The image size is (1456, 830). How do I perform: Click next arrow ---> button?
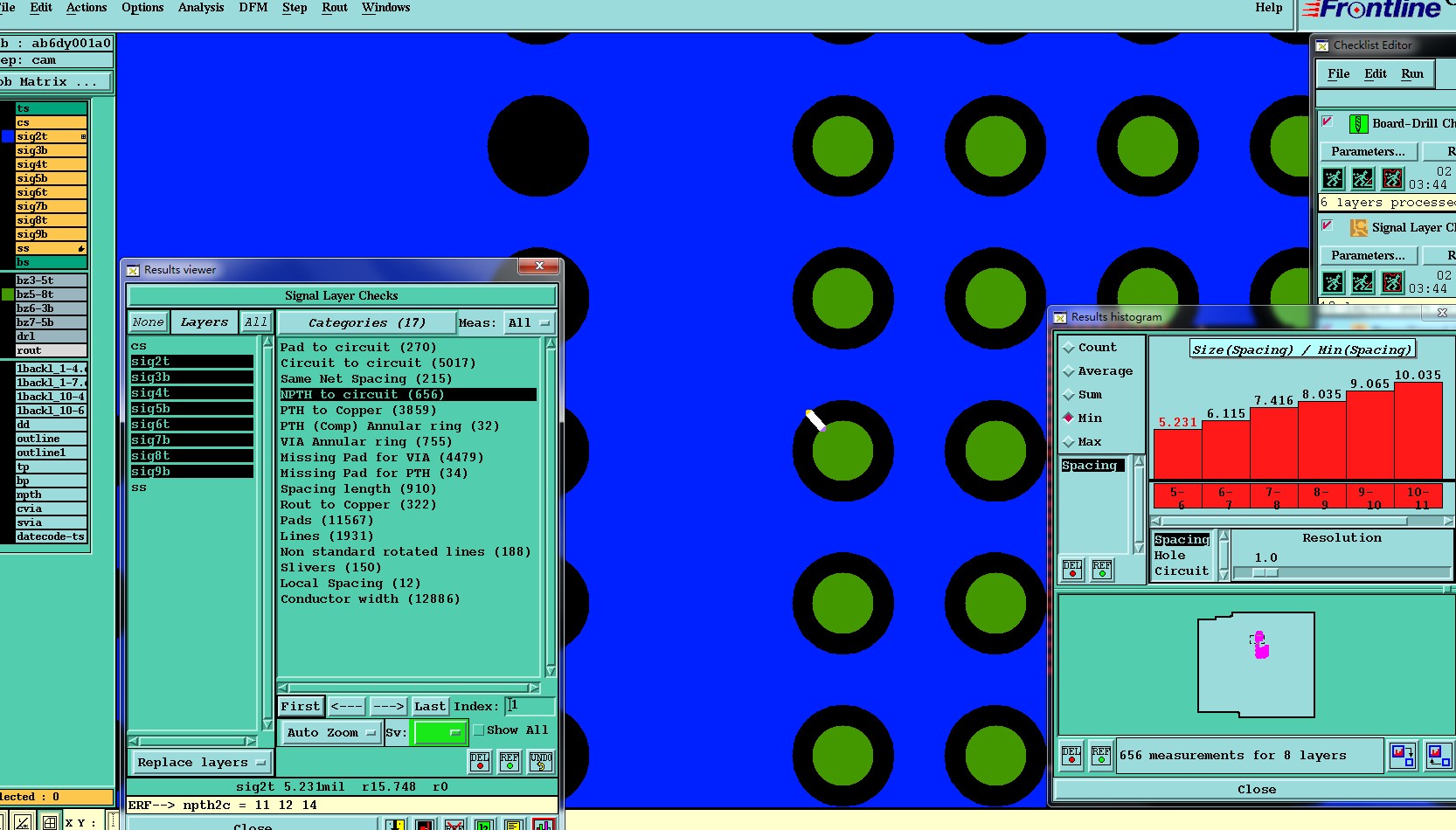(x=388, y=707)
